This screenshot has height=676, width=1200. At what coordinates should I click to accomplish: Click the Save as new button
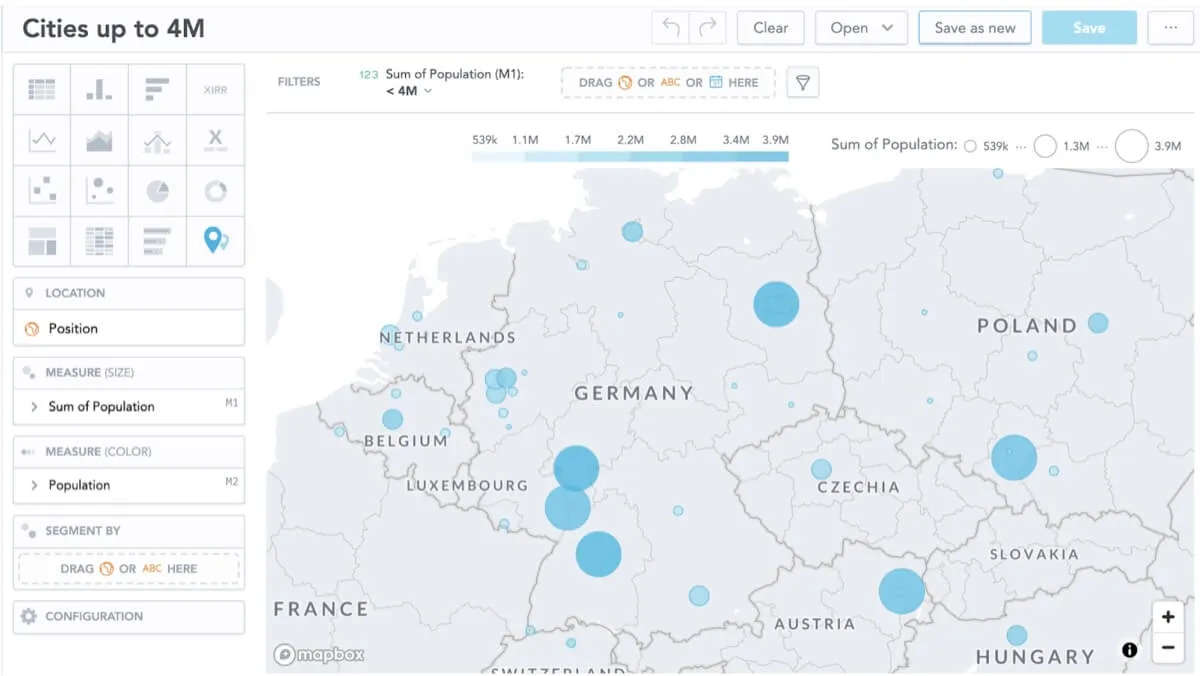coord(974,27)
